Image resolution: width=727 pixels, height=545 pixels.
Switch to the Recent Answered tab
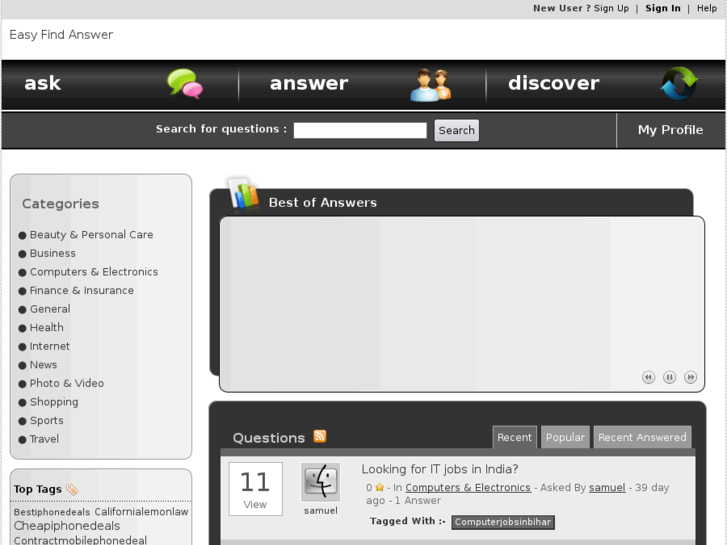tap(642, 437)
